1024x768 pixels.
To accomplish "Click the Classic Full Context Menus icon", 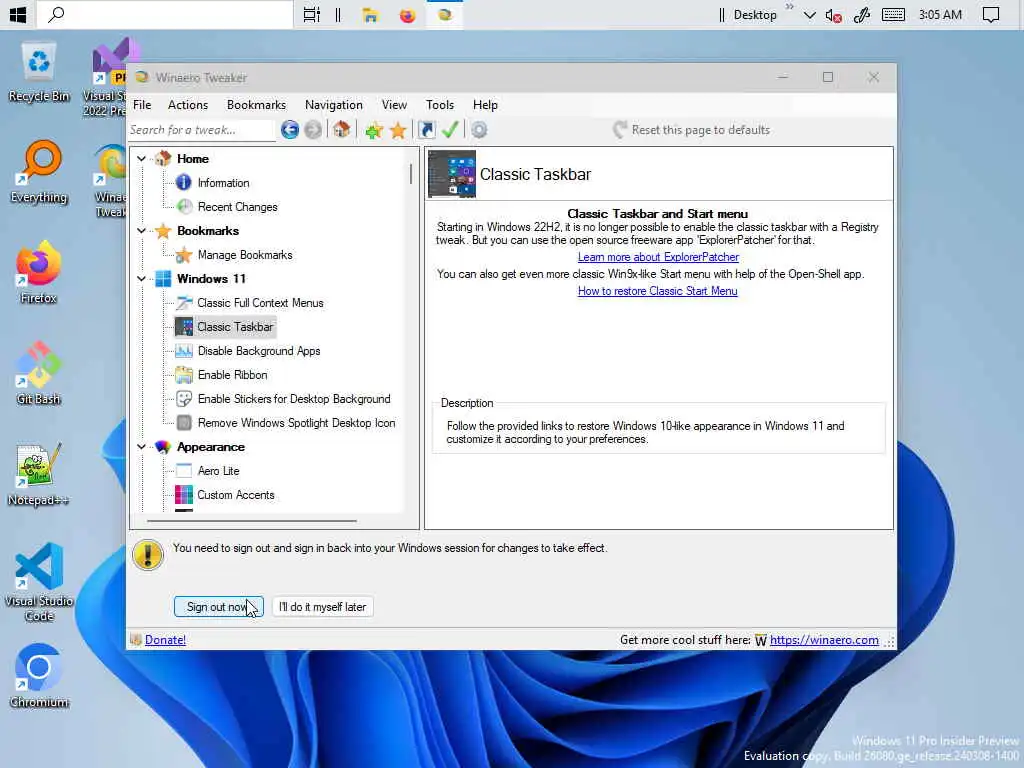I will coord(184,302).
